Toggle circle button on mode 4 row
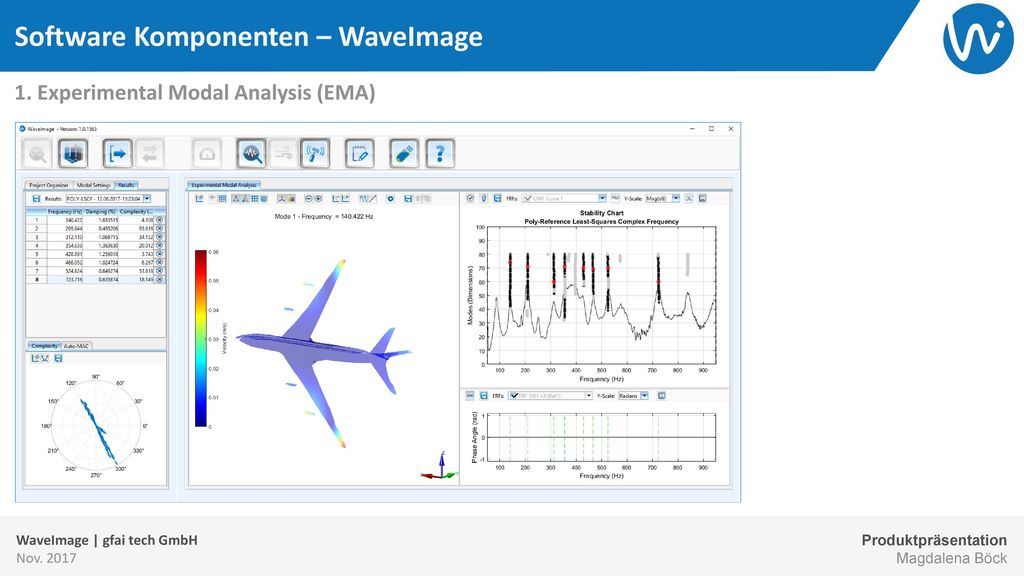 coord(159,246)
